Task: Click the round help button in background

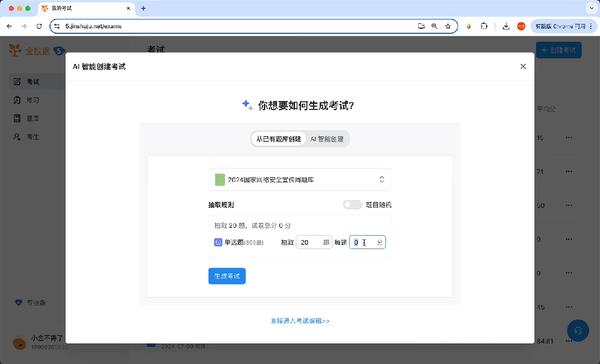Action: coord(578,330)
